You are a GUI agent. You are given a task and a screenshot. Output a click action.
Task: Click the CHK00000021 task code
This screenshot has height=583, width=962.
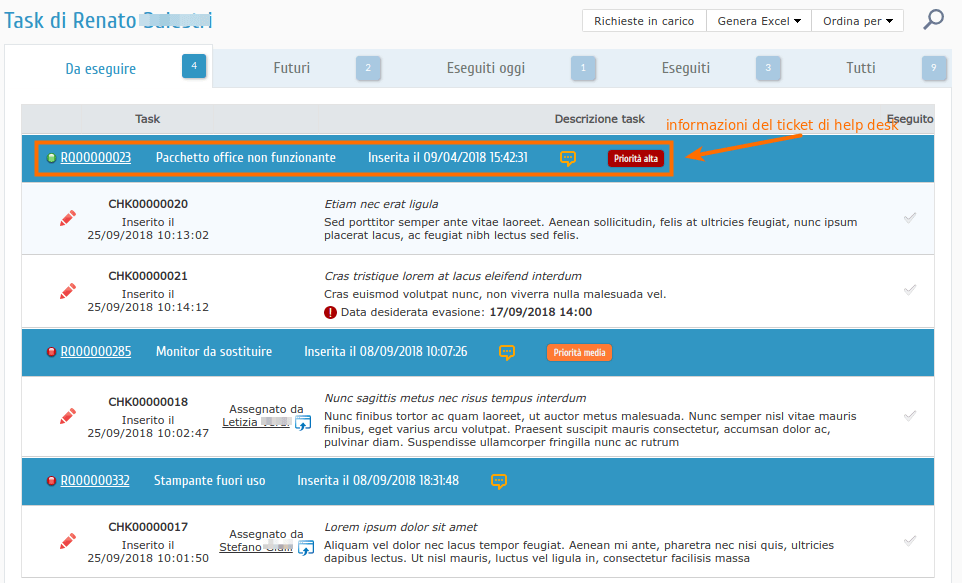pos(148,276)
